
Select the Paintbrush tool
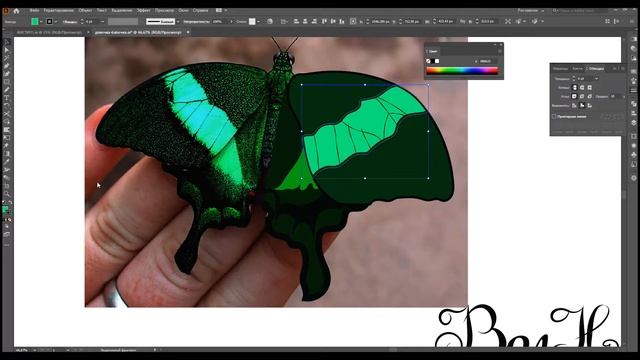[7, 90]
